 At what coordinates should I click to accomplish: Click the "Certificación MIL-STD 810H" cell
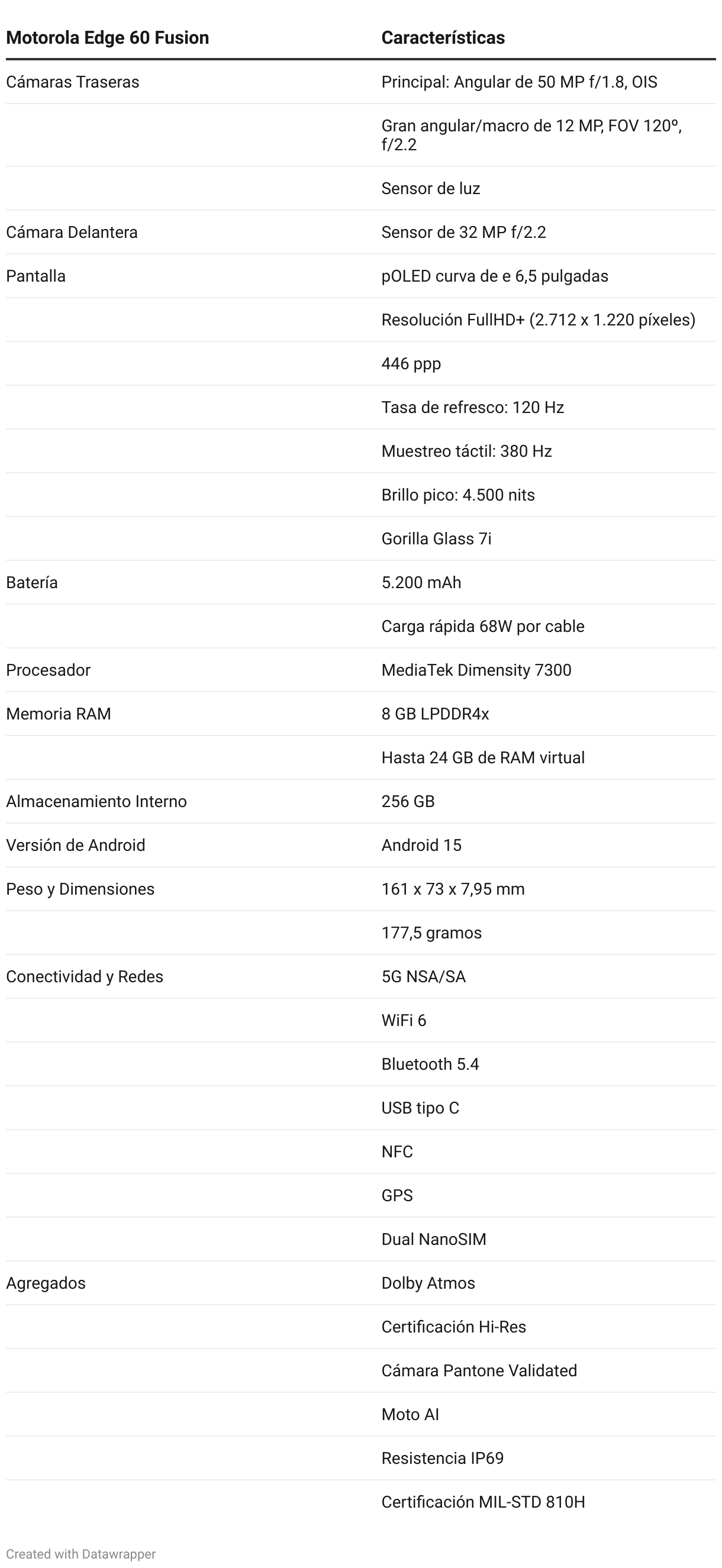point(483,1502)
